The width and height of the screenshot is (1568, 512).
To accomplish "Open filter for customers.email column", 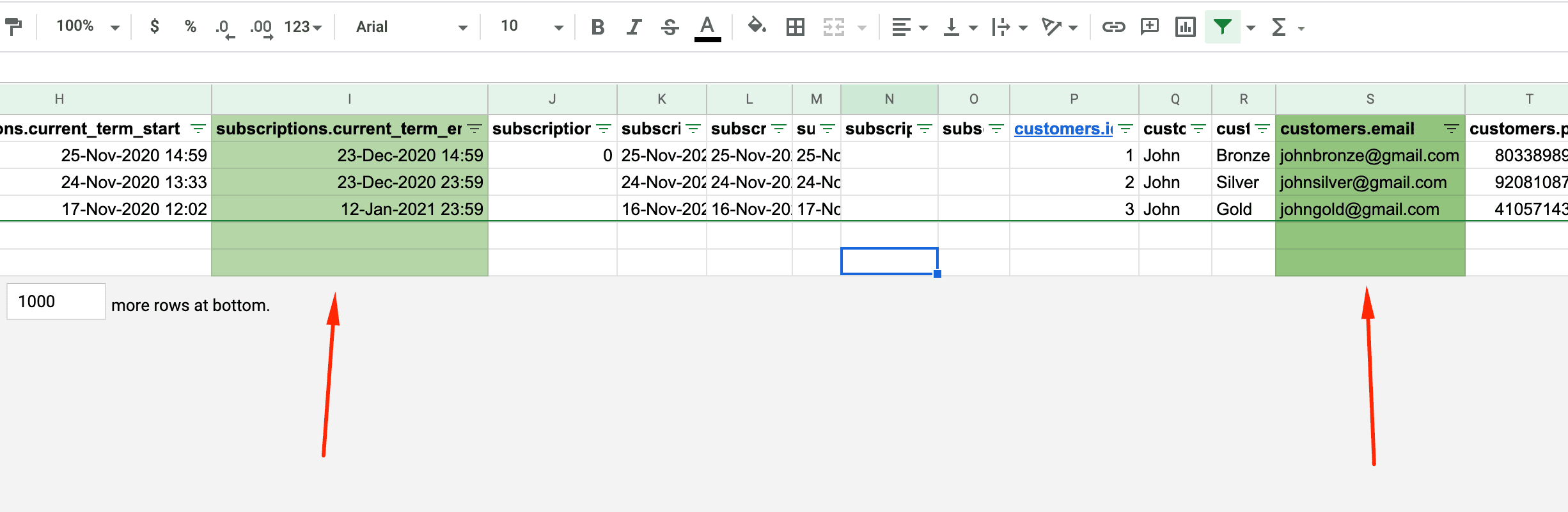I will click(x=1452, y=129).
